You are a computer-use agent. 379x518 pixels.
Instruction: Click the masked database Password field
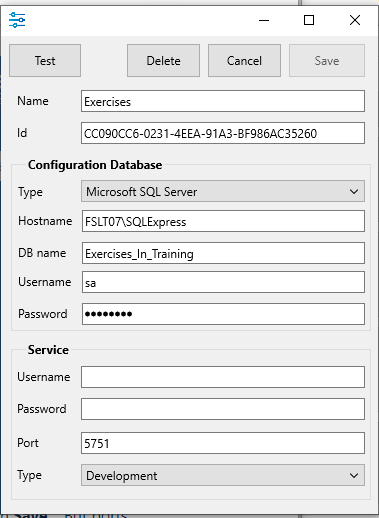[223, 314]
